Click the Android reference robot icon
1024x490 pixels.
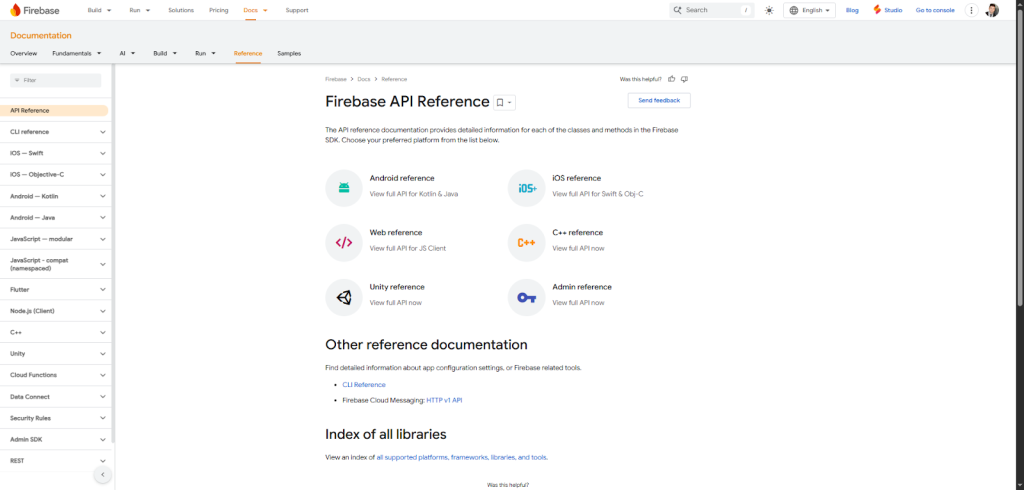pyautogui.click(x=344, y=188)
